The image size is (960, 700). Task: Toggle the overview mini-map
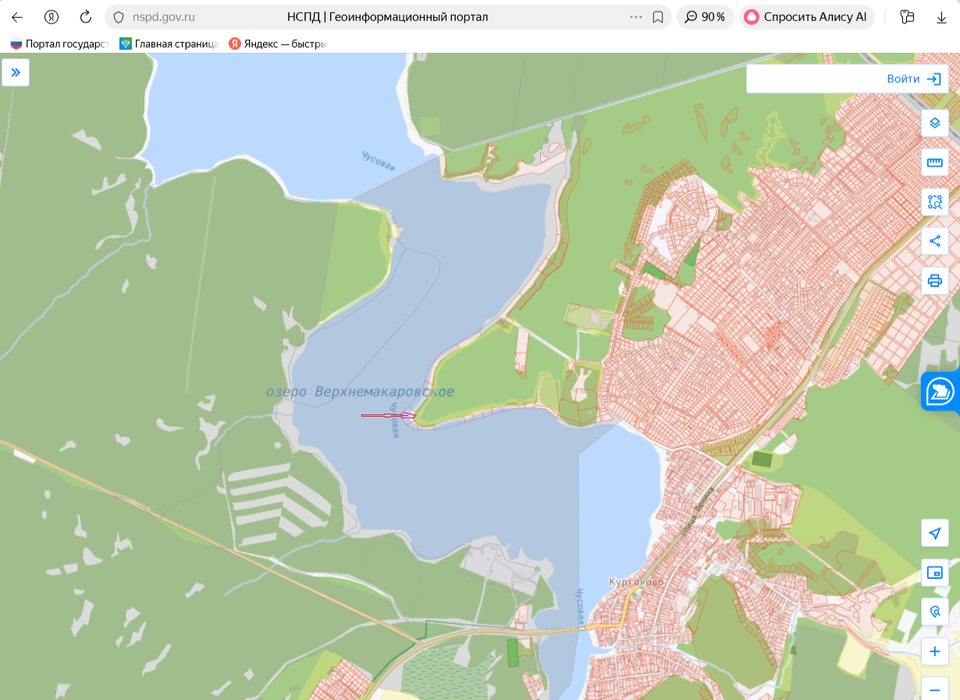pyautogui.click(x=934, y=573)
